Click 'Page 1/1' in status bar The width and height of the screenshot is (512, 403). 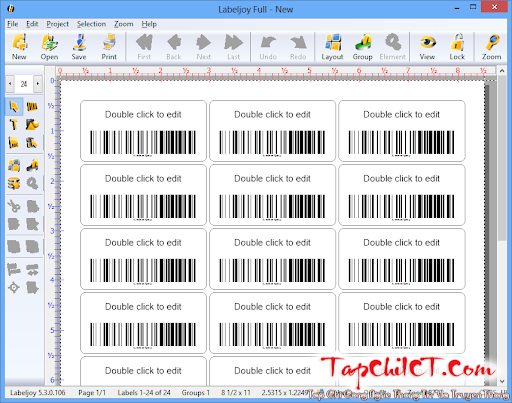pyautogui.click(x=92, y=393)
